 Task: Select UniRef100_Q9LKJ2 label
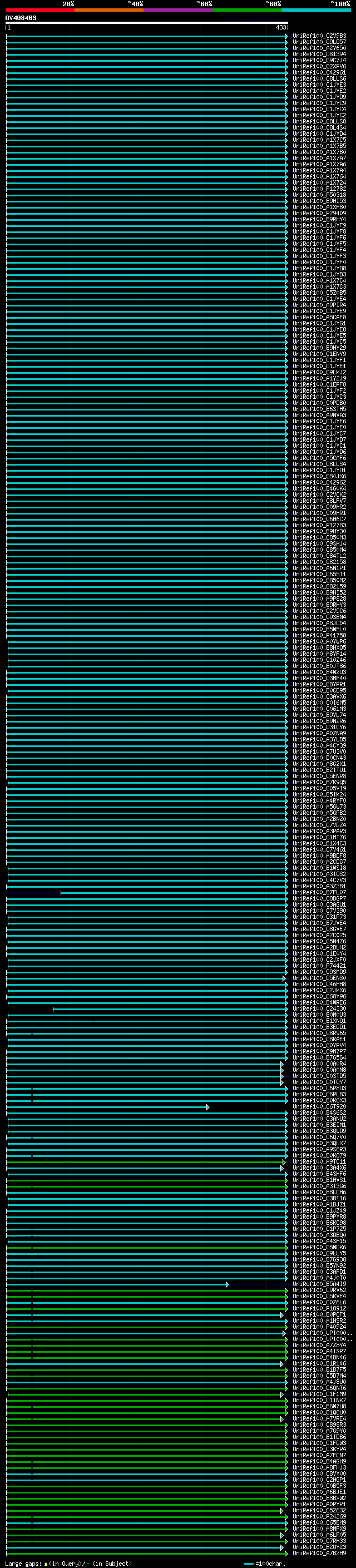point(319,372)
